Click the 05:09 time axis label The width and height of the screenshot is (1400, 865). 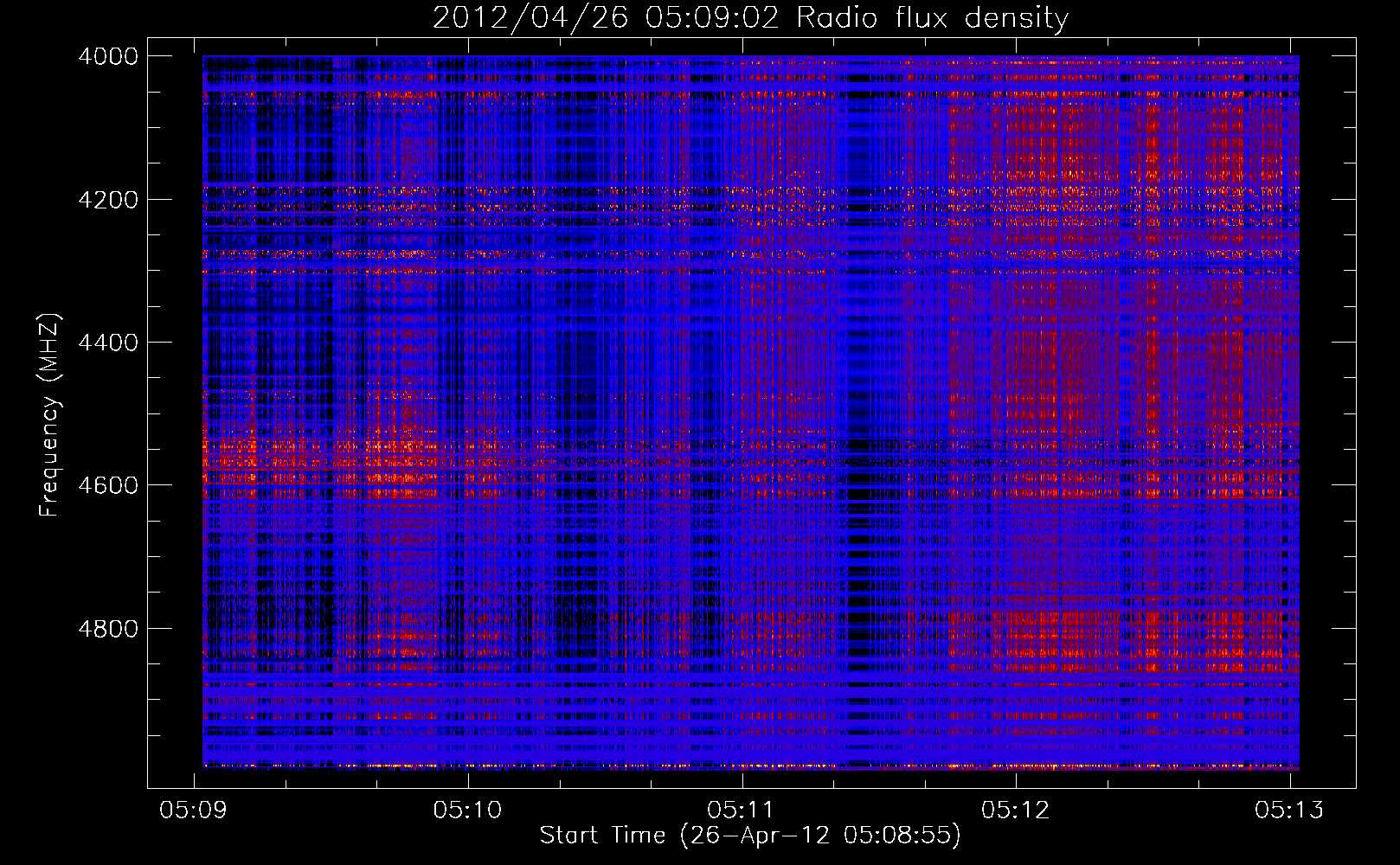(194, 810)
